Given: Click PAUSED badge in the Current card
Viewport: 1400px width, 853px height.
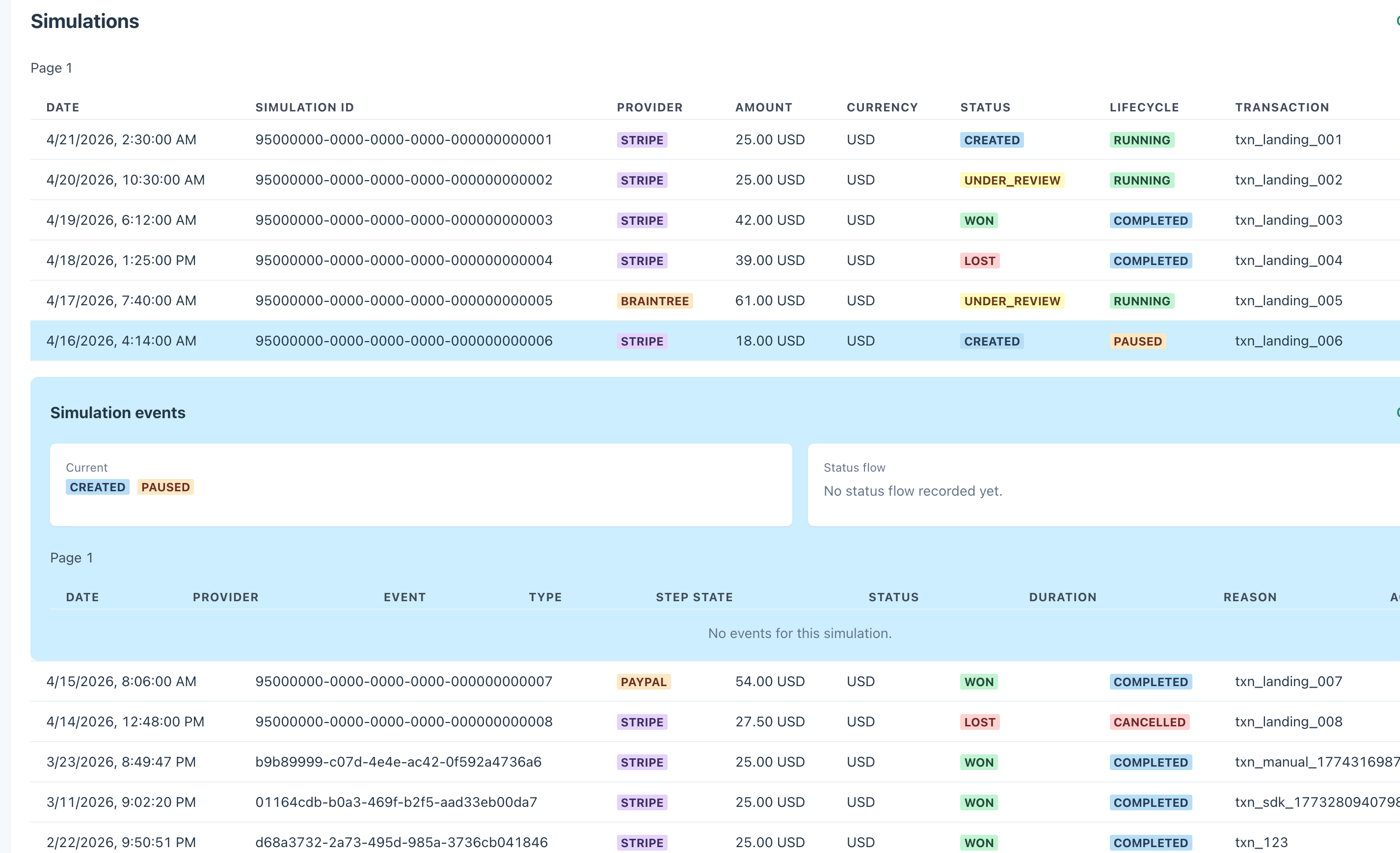Looking at the screenshot, I should [x=165, y=487].
